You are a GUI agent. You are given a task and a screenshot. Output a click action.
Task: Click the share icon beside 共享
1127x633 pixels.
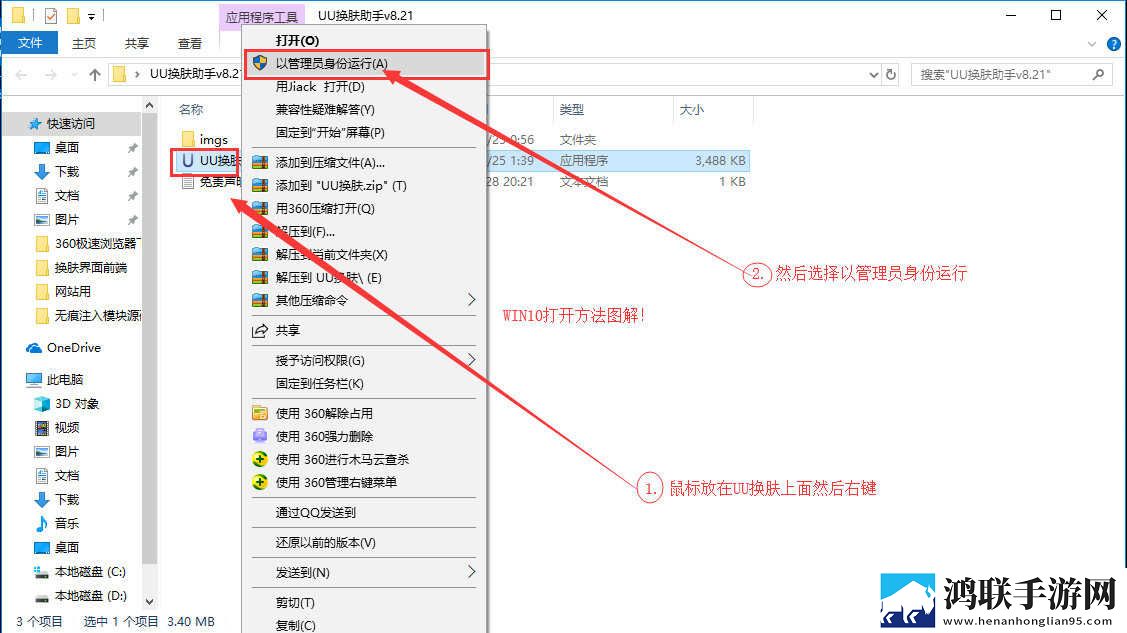[259, 331]
